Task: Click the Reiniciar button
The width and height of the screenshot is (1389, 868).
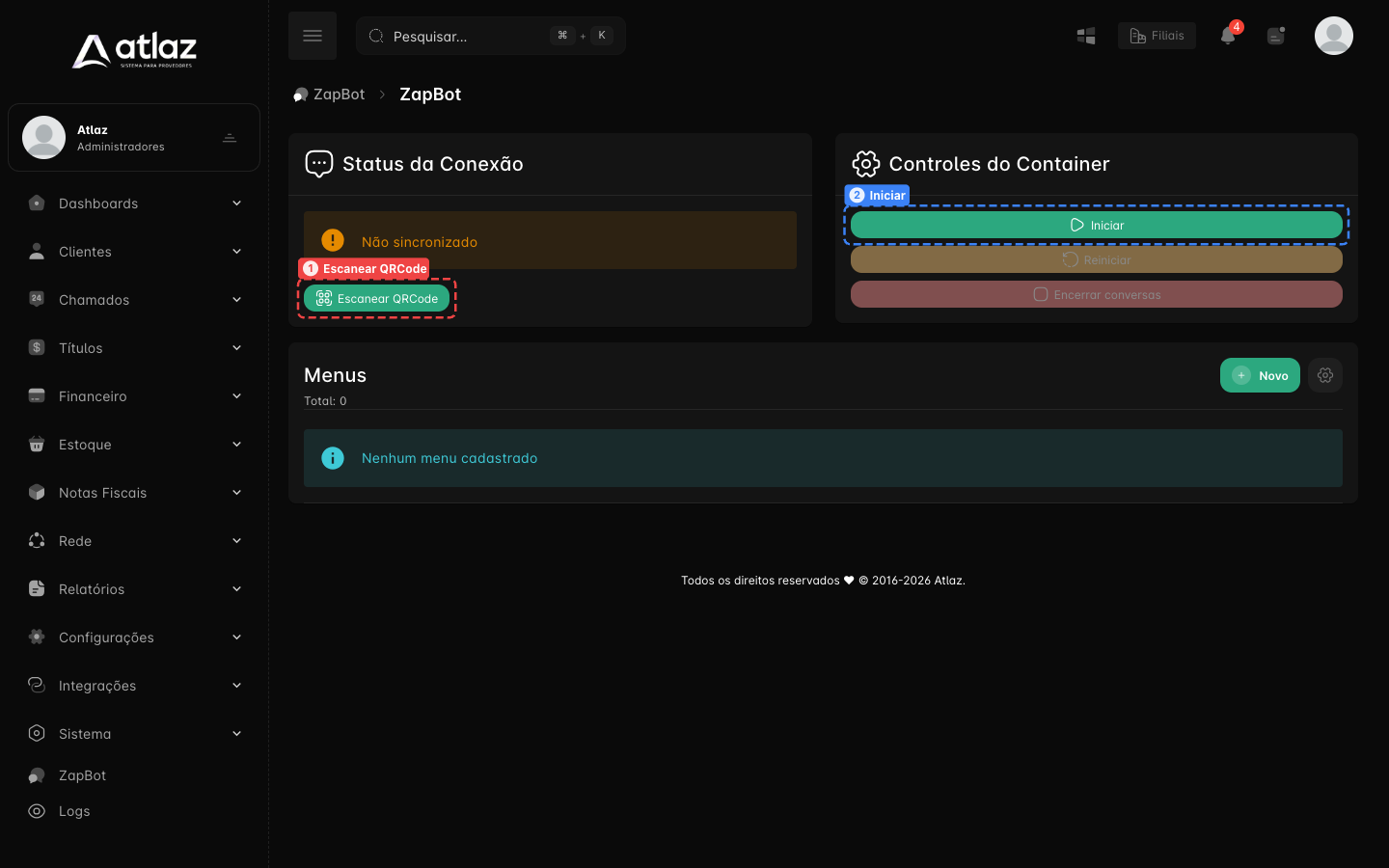Action: point(1097,259)
